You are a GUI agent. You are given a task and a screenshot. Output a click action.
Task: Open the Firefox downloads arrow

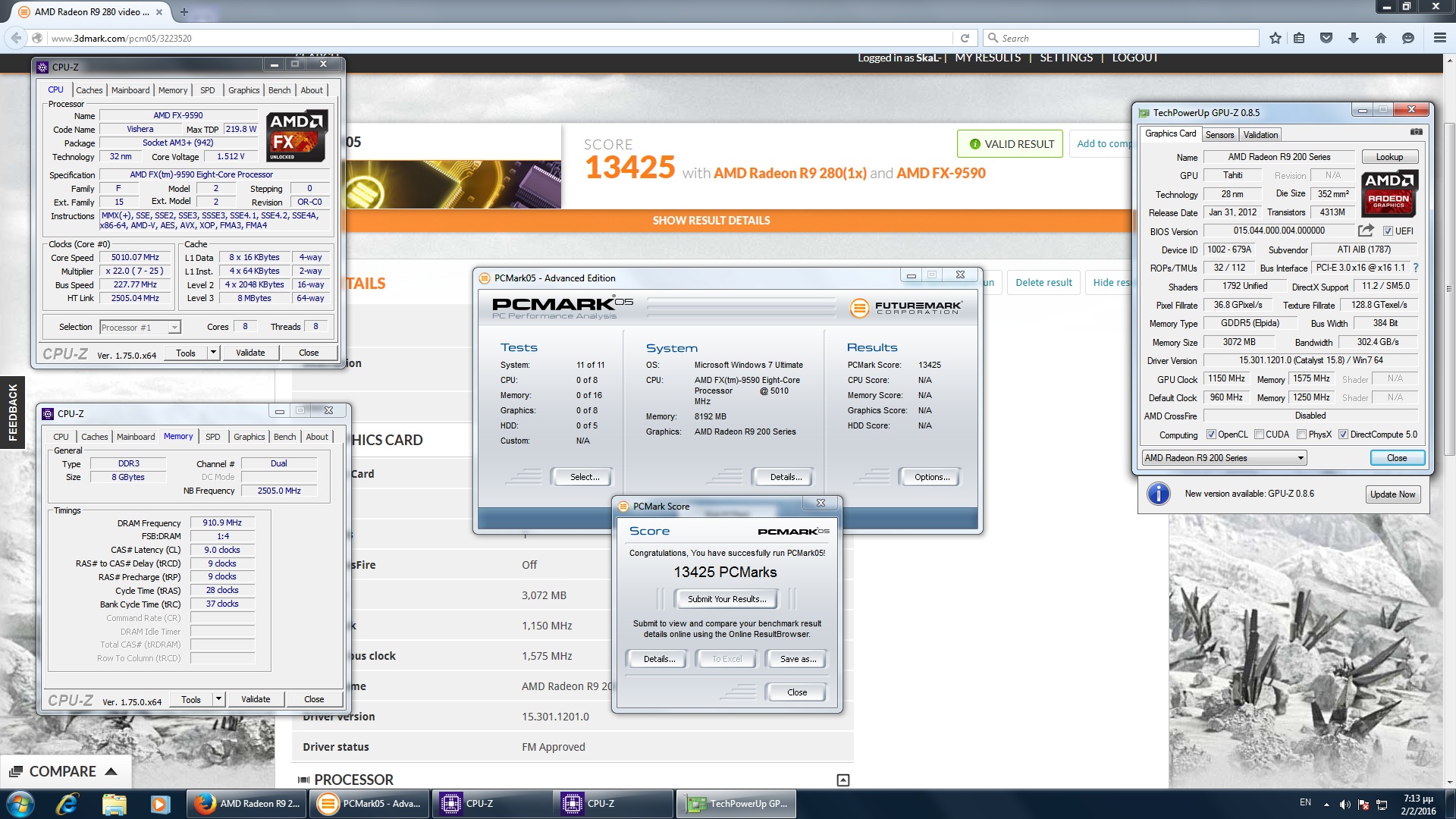tap(1354, 38)
